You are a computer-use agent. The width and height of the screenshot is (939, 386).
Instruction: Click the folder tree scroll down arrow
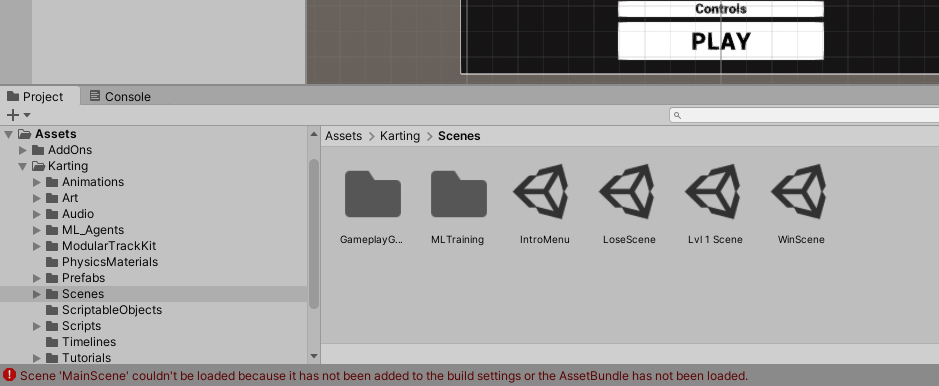(x=314, y=356)
